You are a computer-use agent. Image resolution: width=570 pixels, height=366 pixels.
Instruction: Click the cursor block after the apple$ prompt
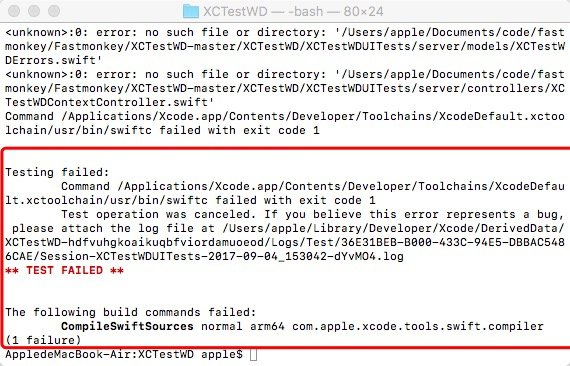tap(253, 354)
